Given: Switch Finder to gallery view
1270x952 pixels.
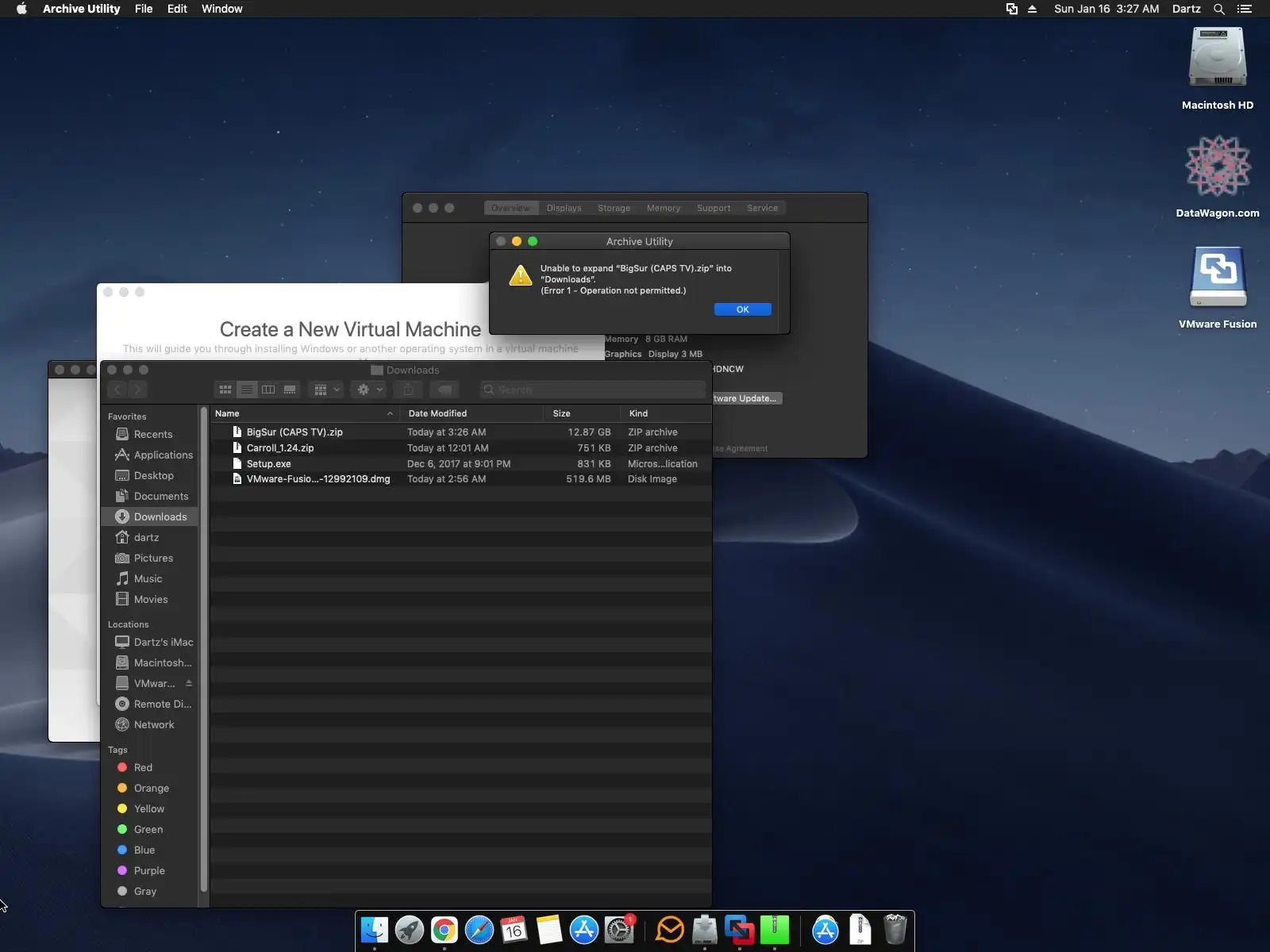Looking at the screenshot, I should click(x=290, y=390).
